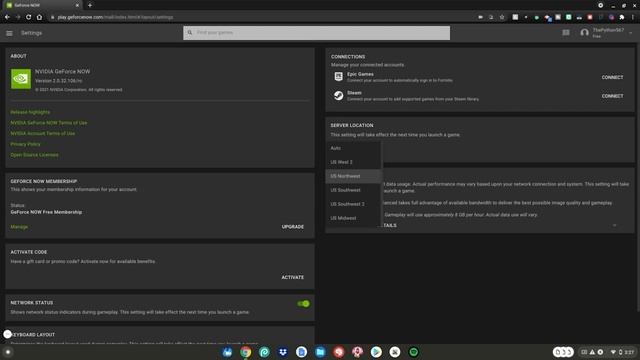Screen dimensions: 640x360
Task: Select the GeForce NOW browser tab
Action: tap(43, 5)
